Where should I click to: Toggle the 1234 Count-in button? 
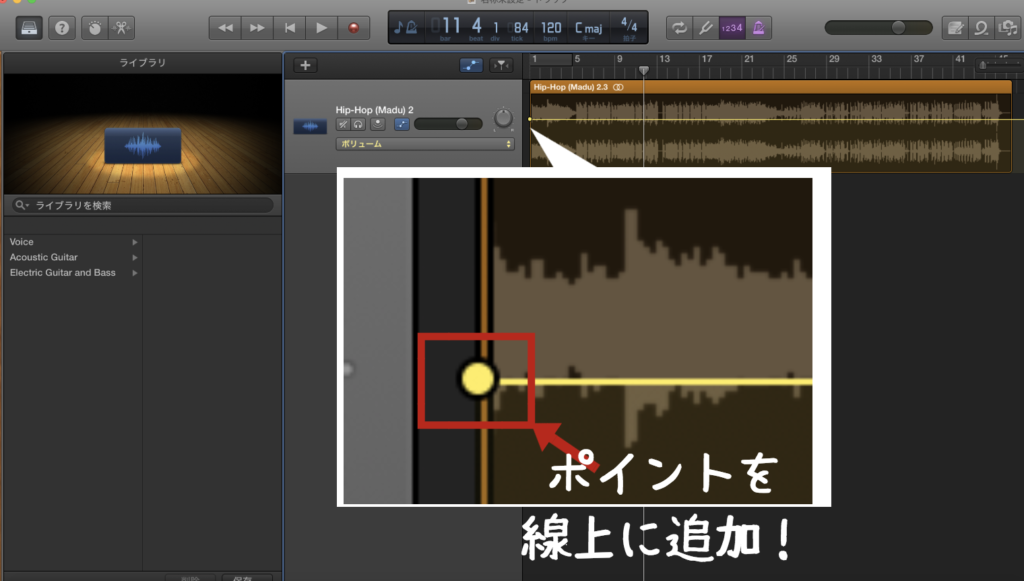pyautogui.click(x=732, y=28)
